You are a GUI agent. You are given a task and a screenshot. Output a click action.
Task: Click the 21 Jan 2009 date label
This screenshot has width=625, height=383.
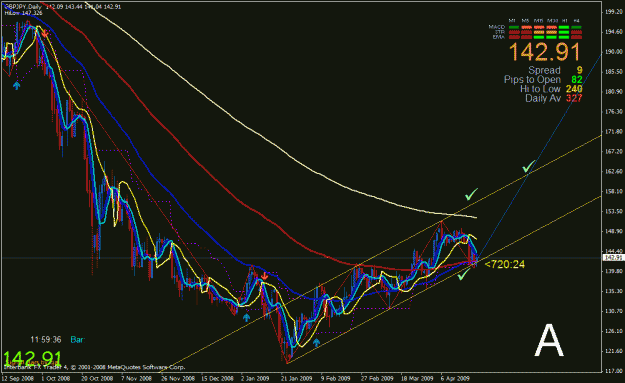point(296,378)
